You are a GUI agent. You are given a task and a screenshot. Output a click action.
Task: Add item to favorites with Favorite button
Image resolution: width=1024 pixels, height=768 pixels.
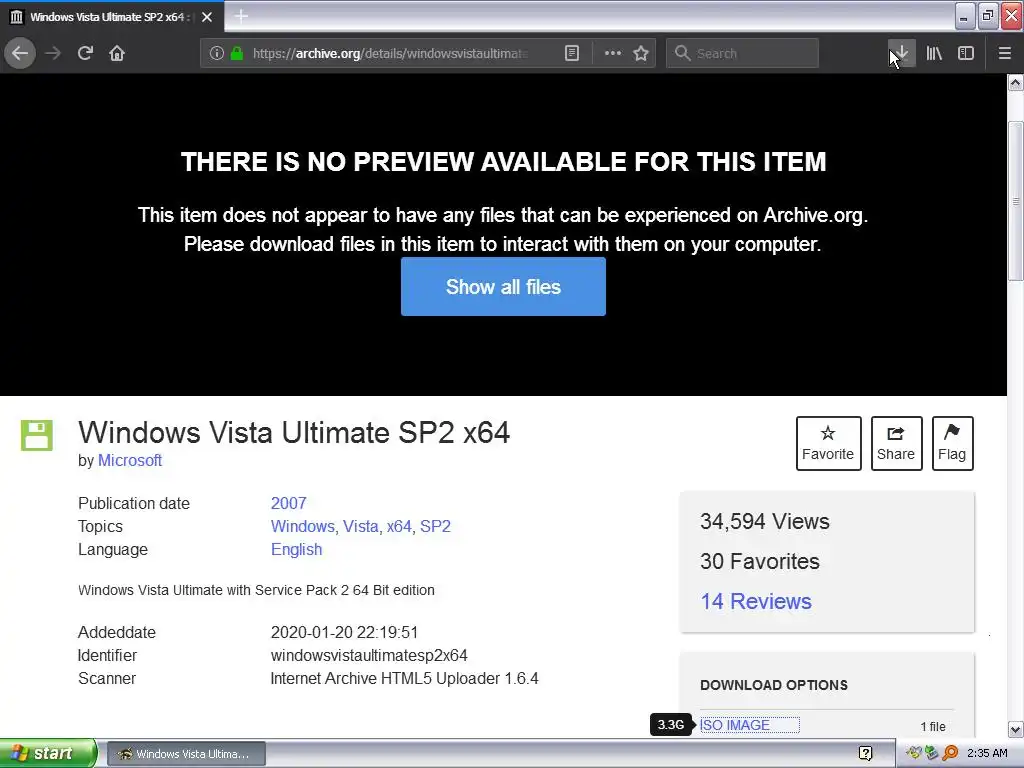click(828, 443)
